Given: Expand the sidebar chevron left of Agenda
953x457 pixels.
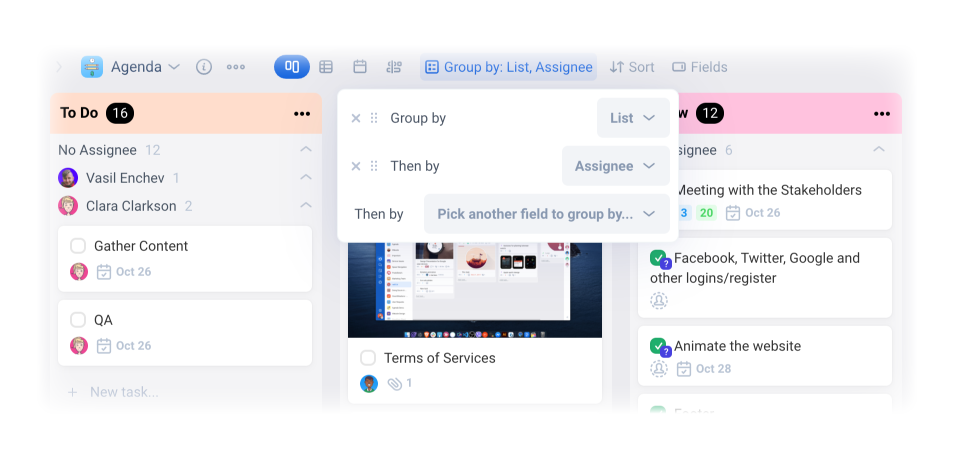Looking at the screenshot, I should click(x=59, y=67).
